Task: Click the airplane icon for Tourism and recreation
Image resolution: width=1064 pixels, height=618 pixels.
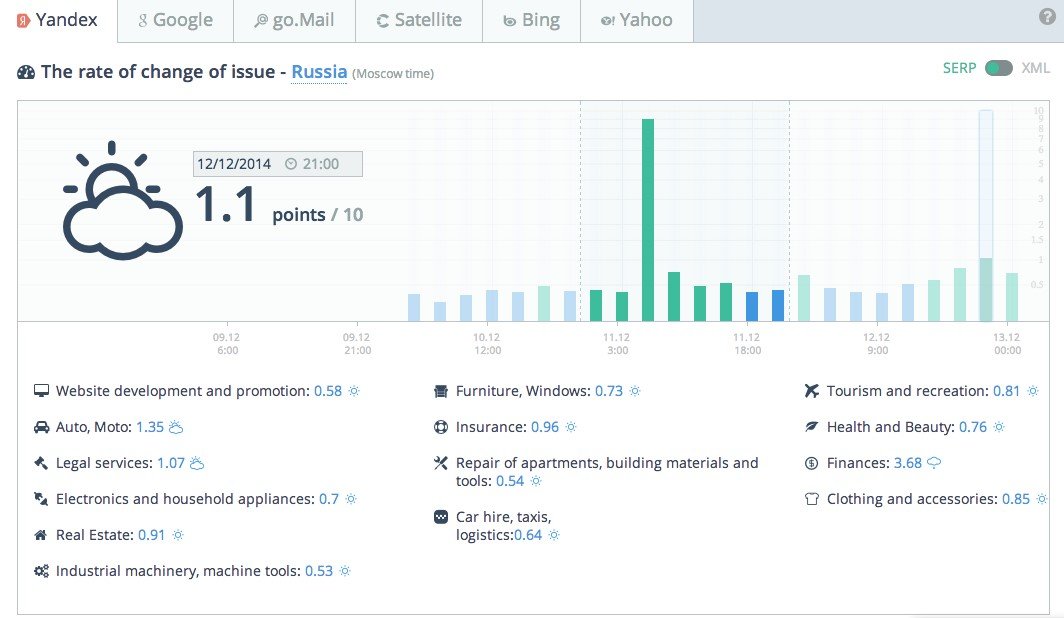Action: pyautogui.click(x=812, y=391)
